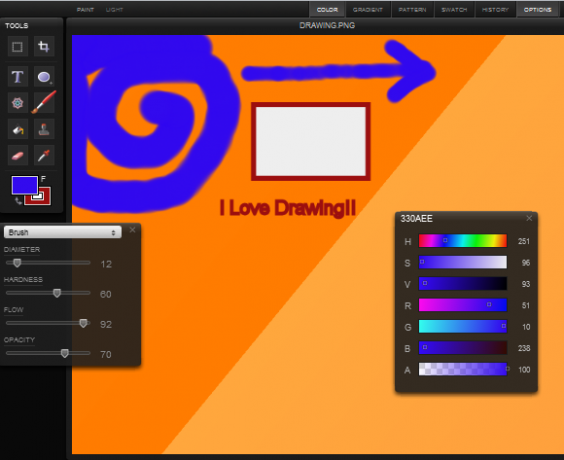Viewport: 564px width, 460px height.
Task: Click the Hue slider bar
Action: pyautogui.click(x=463, y=241)
